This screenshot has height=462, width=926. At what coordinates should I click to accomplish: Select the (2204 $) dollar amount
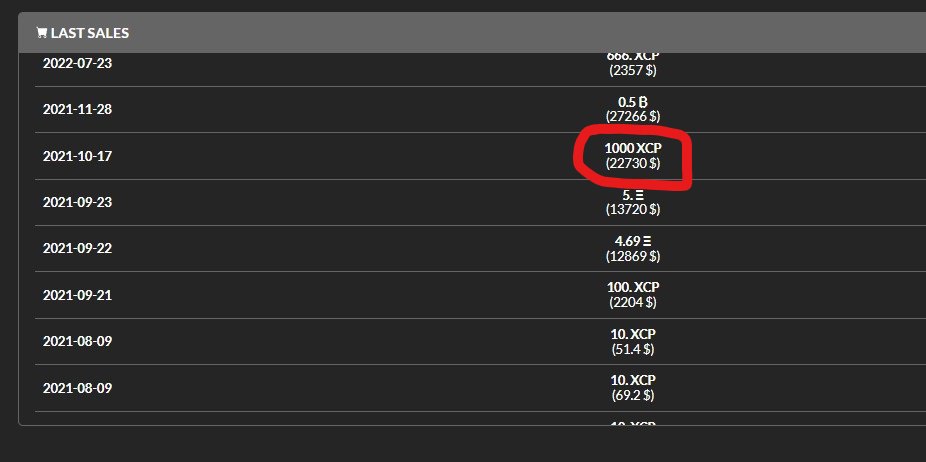point(633,302)
